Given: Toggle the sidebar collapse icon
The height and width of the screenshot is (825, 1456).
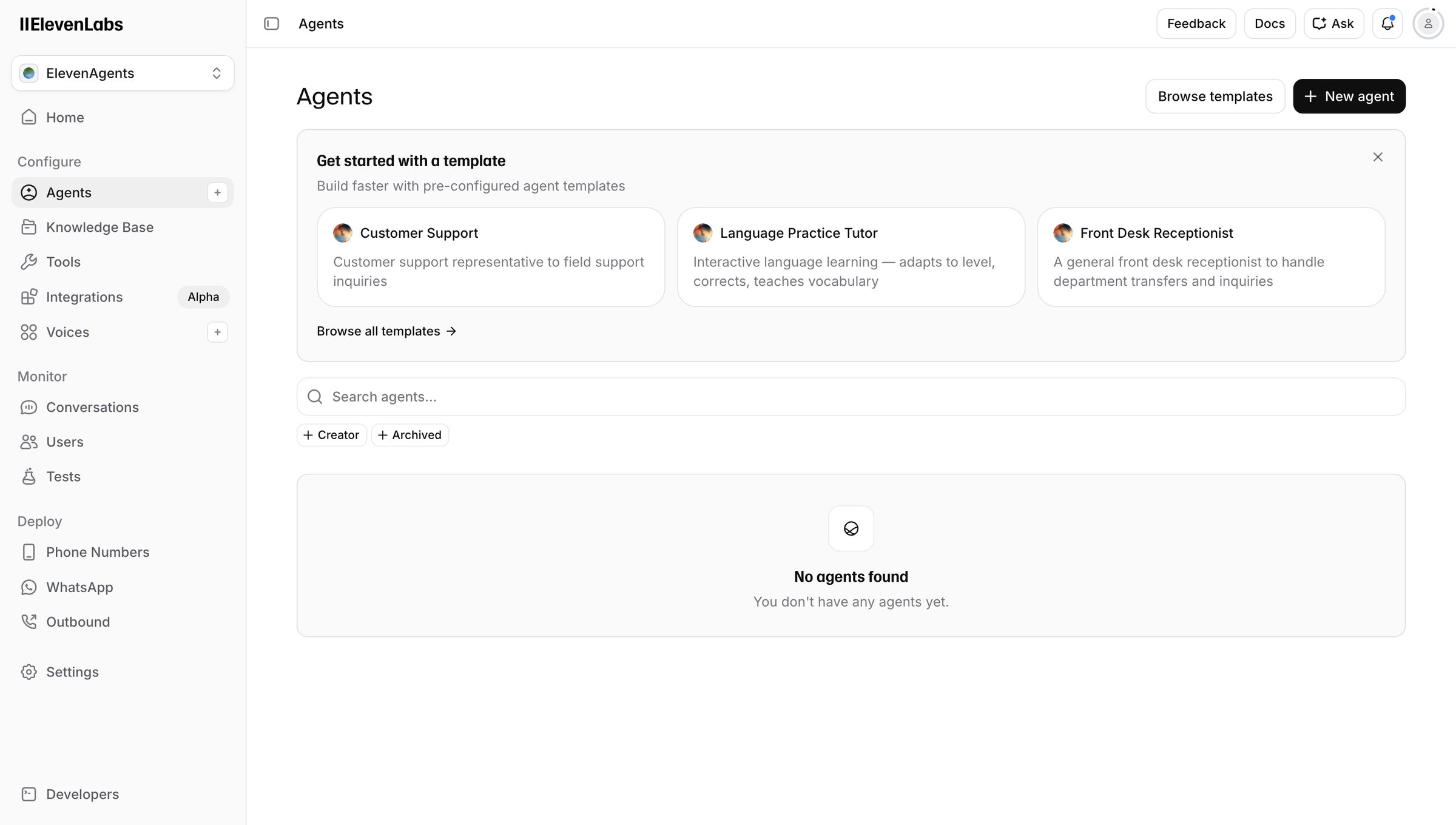Looking at the screenshot, I should pyautogui.click(x=271, y=24).
